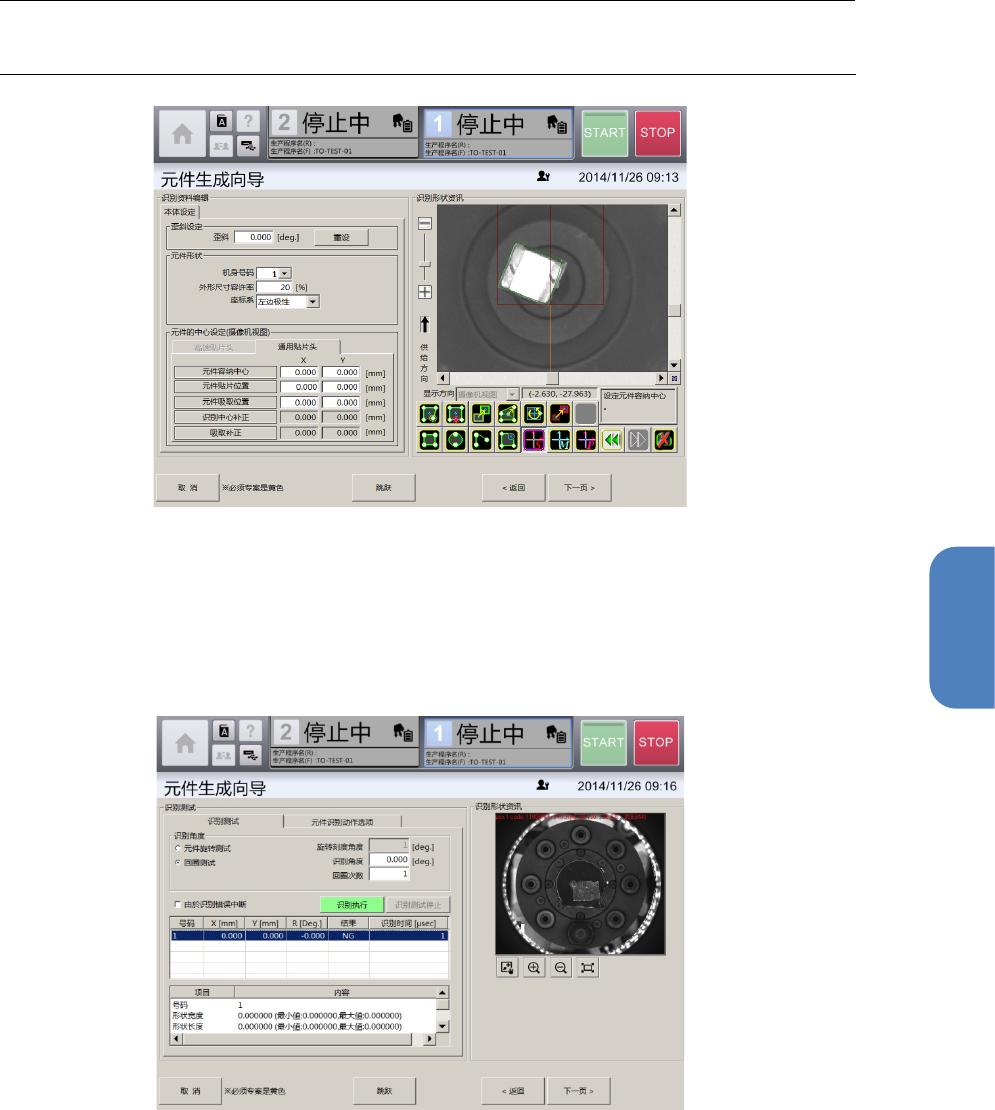Open the 识别测试 tab

pyautogui.click(x=224, y=821)
